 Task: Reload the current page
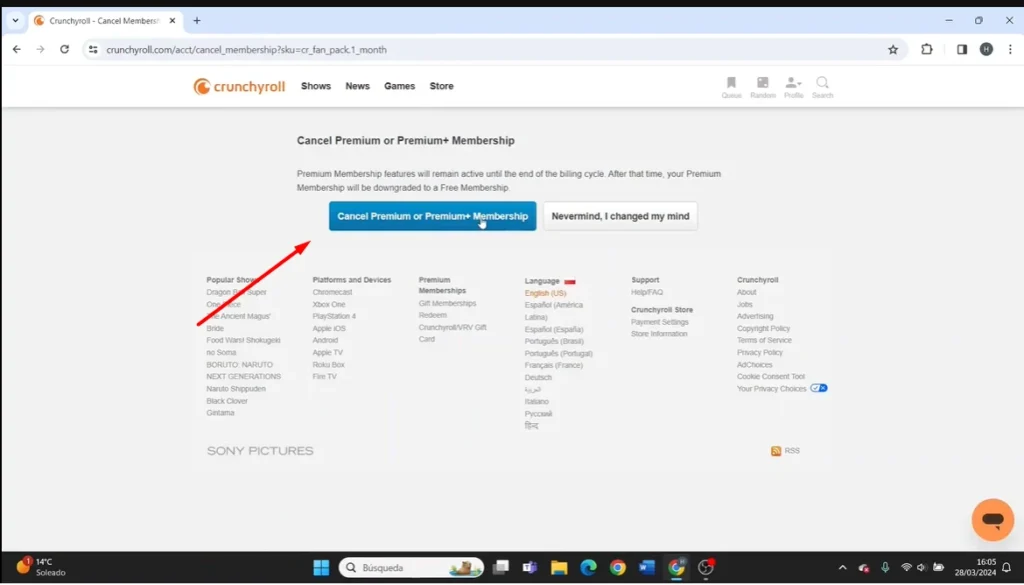(64, 50)
